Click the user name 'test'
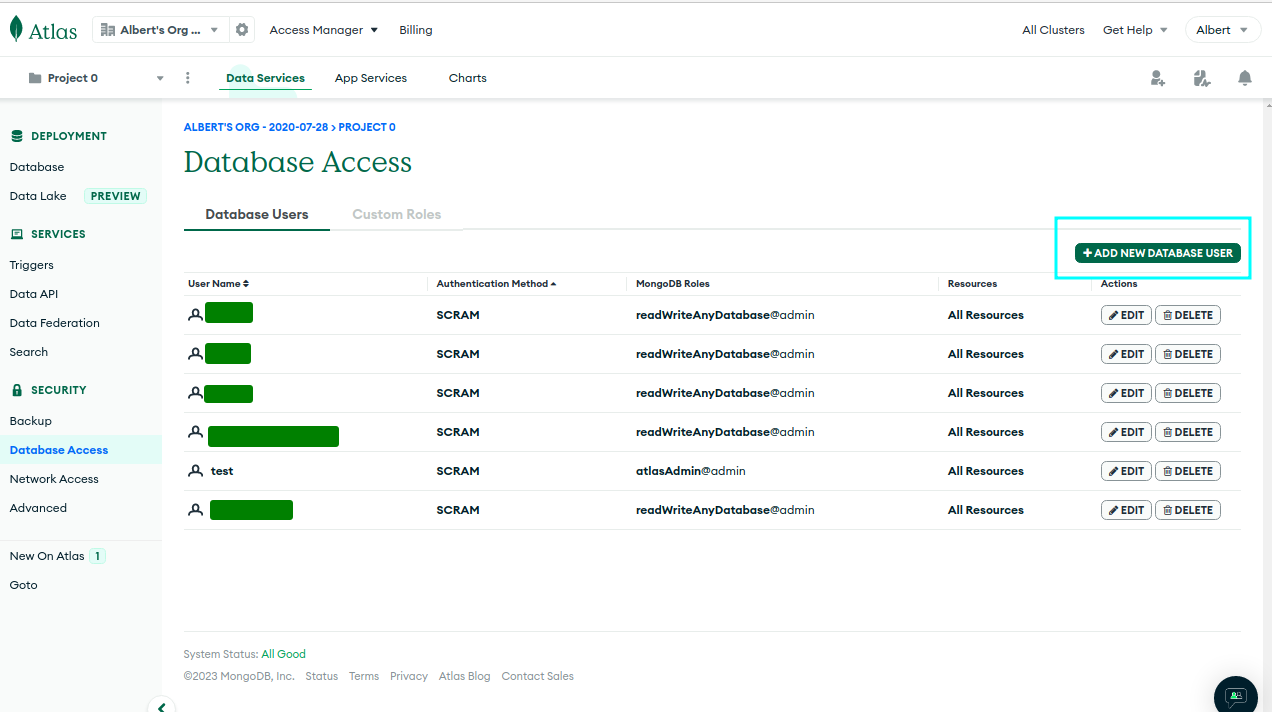Image resolution: width=1272 pixels, height=712 pixels. (x=222, y=471)
